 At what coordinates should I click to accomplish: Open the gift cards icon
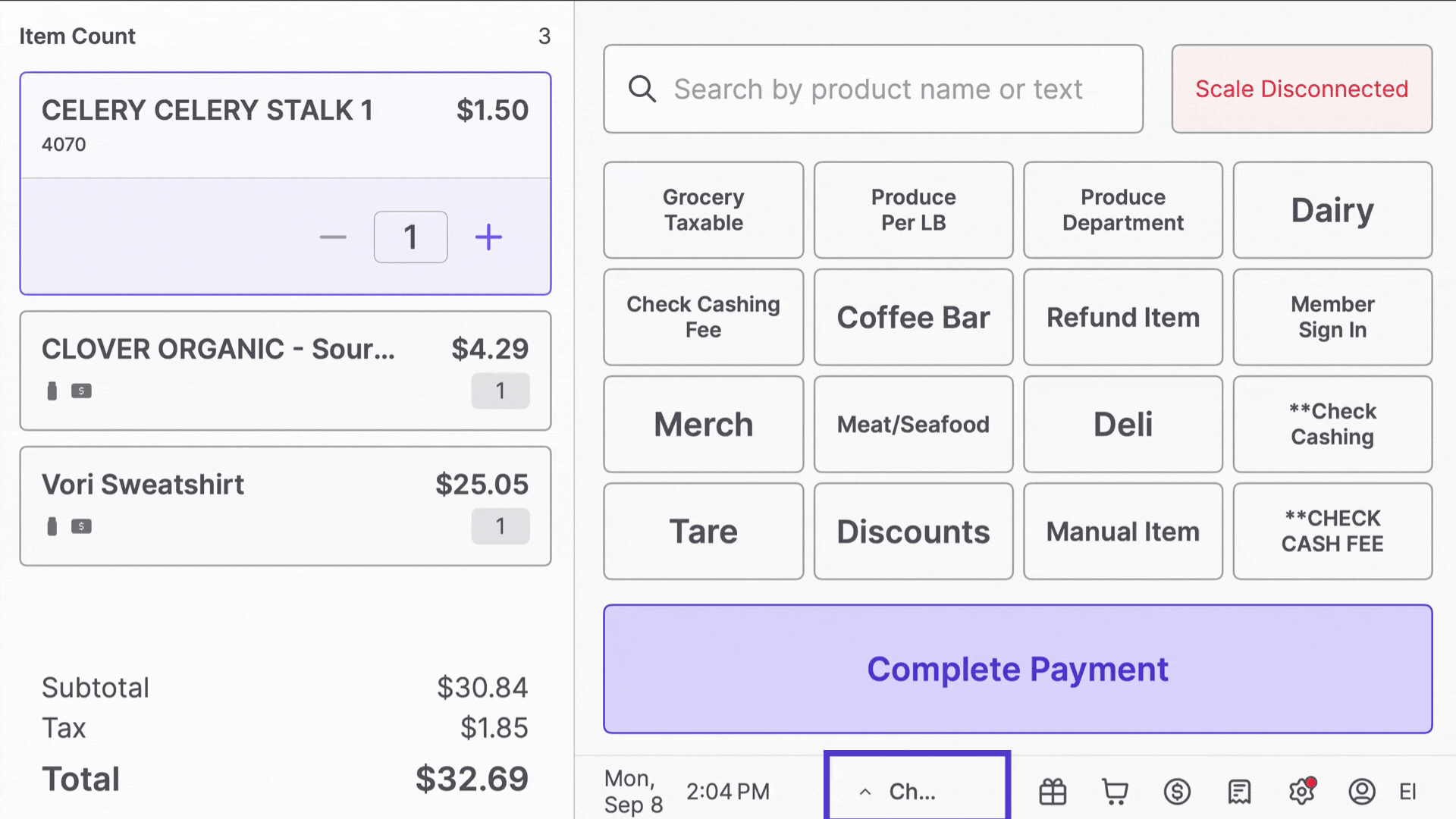[1053, 791]
